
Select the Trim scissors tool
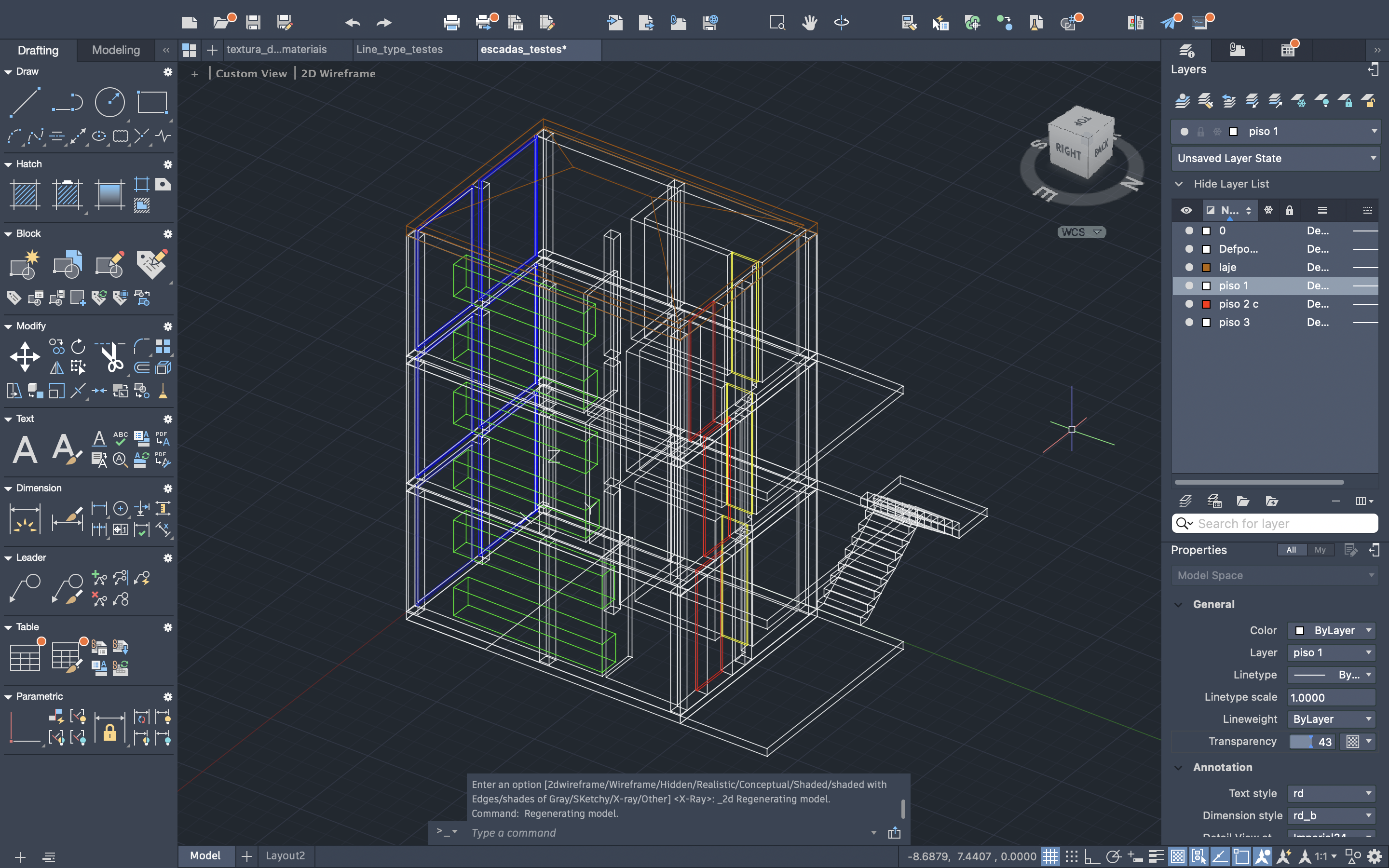(x=112, y=356)
